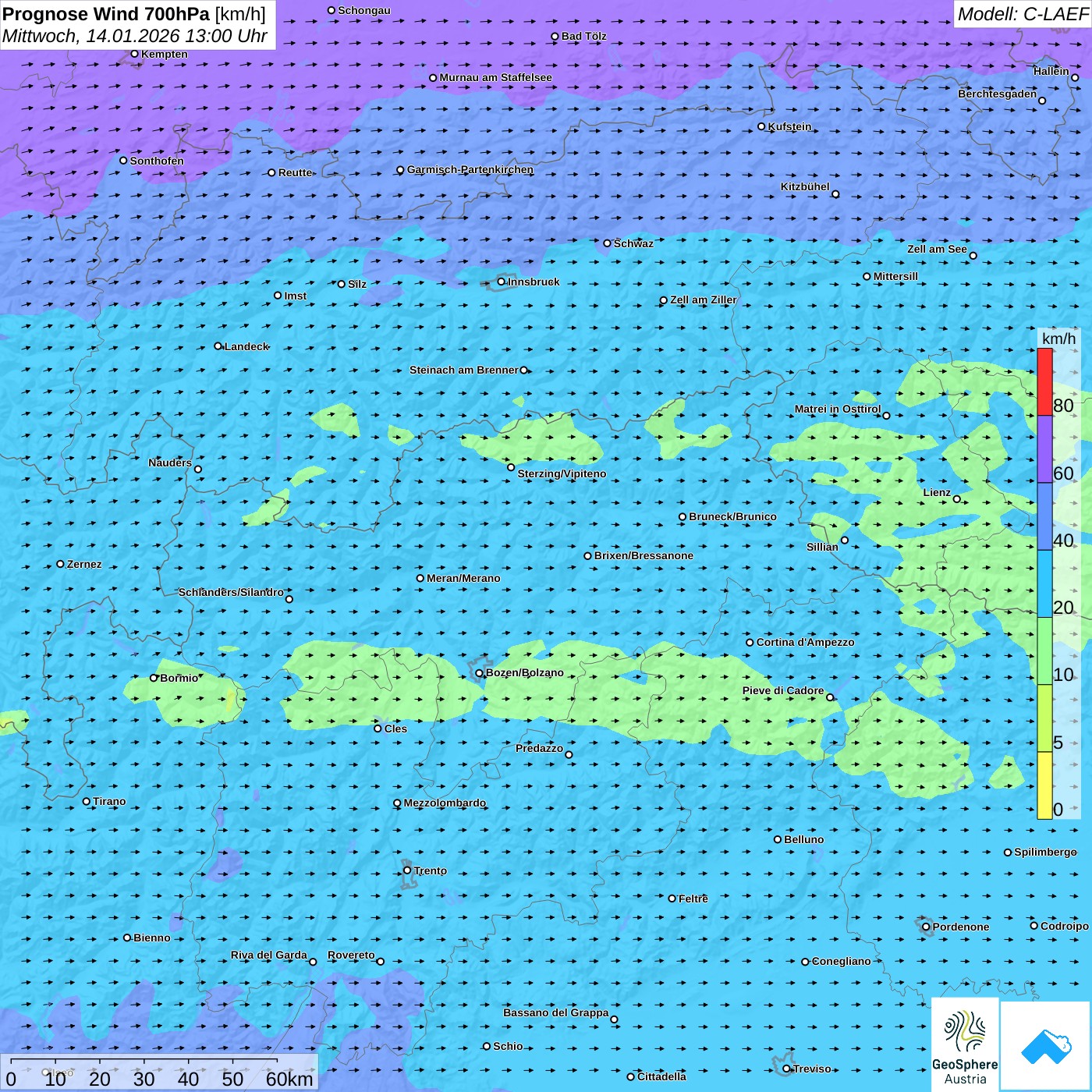Viewport: 1092px width, 1092px height.
Task: Click the 'Predazzo' label
Action: [539, 748]
